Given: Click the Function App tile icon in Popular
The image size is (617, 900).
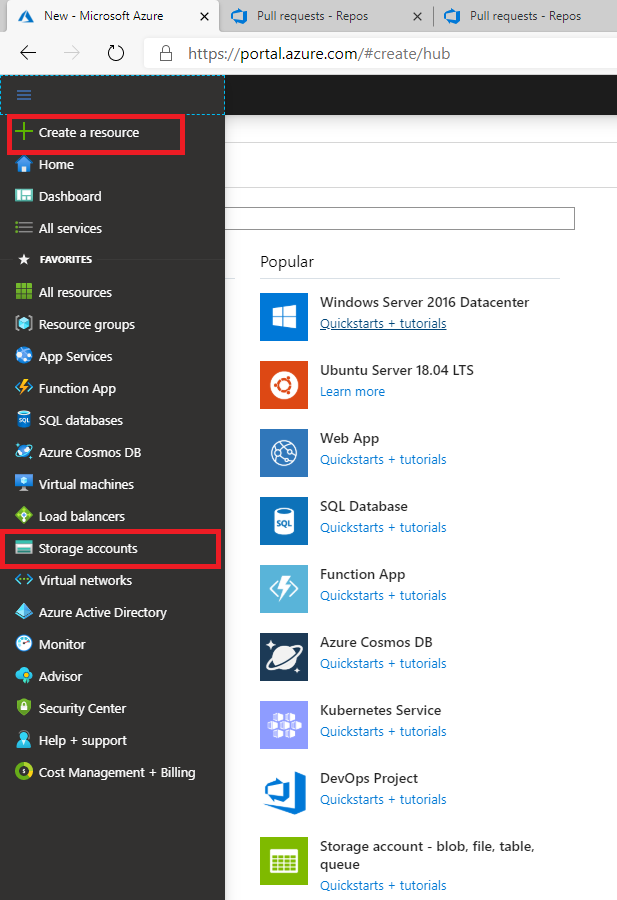Looking at the screenshot, I should (284, 589).
